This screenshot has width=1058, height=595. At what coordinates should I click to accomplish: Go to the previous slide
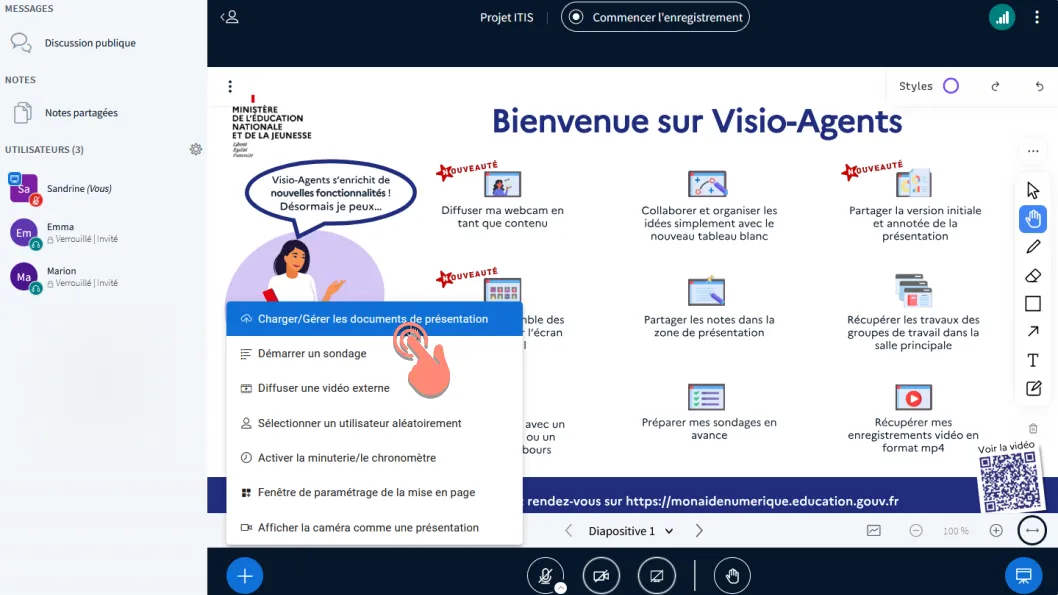(569, 531)
